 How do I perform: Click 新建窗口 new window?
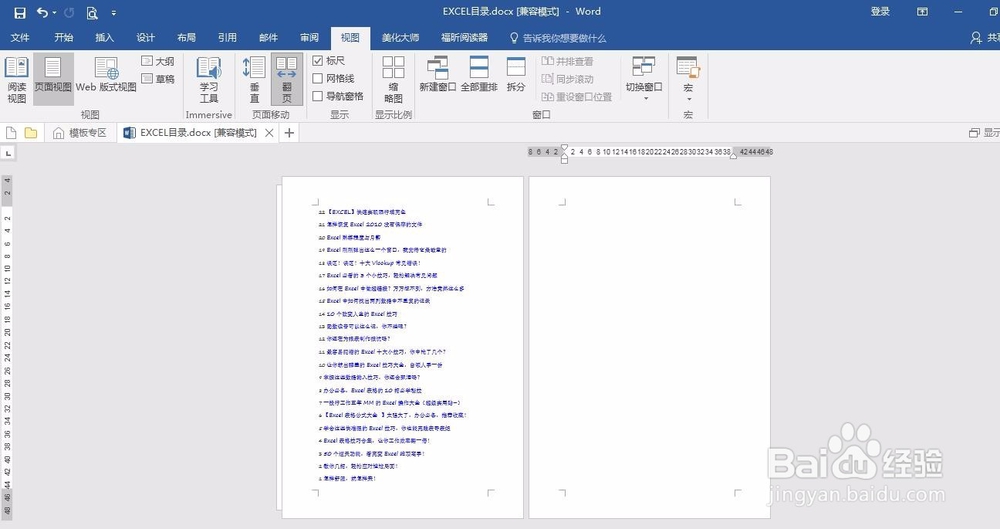pos(438,74)
